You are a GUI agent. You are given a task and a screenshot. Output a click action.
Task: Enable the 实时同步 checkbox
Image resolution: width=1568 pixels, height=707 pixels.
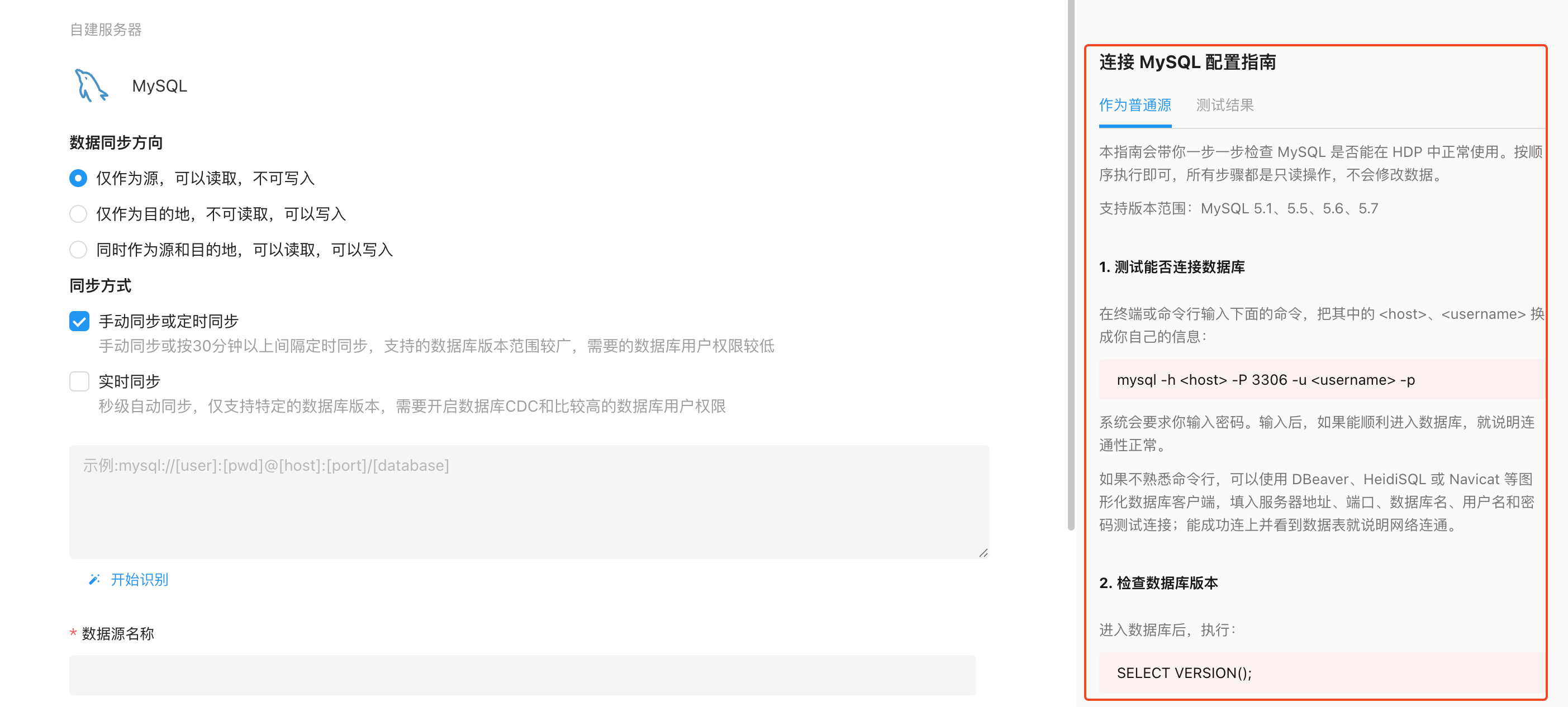79,381
